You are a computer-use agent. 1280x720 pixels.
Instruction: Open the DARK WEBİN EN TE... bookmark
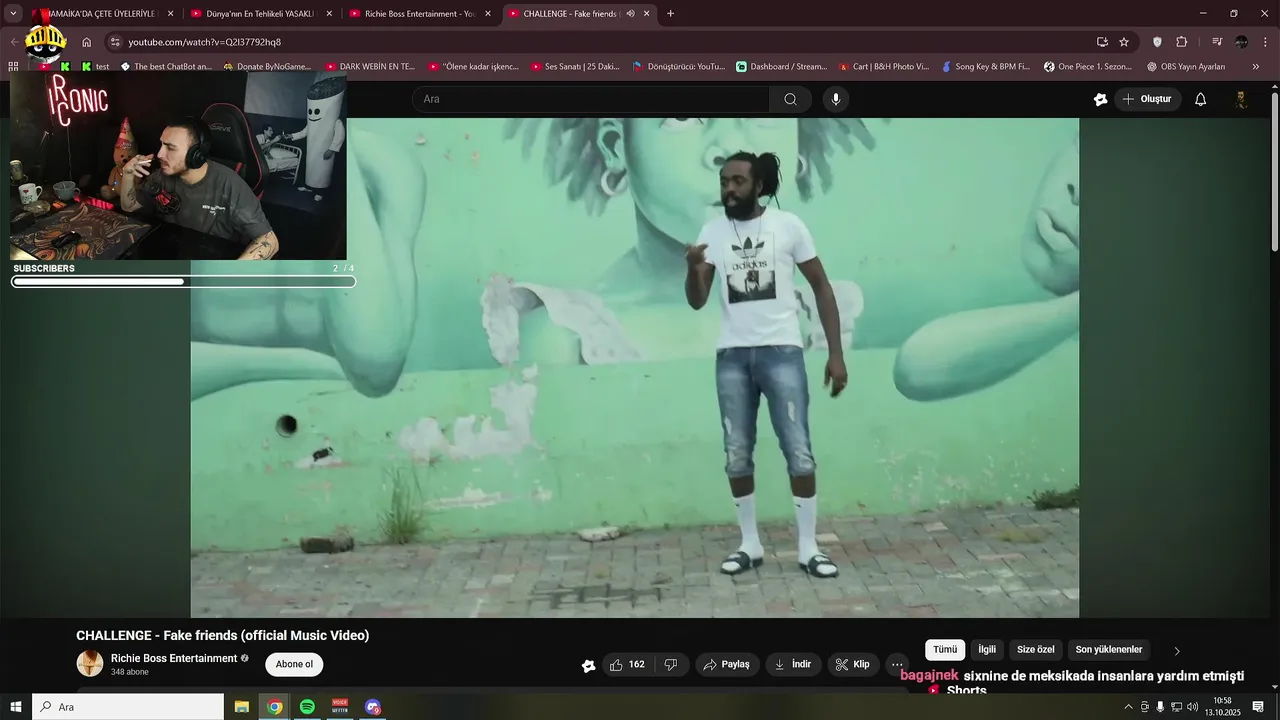[x=371, y=67]
